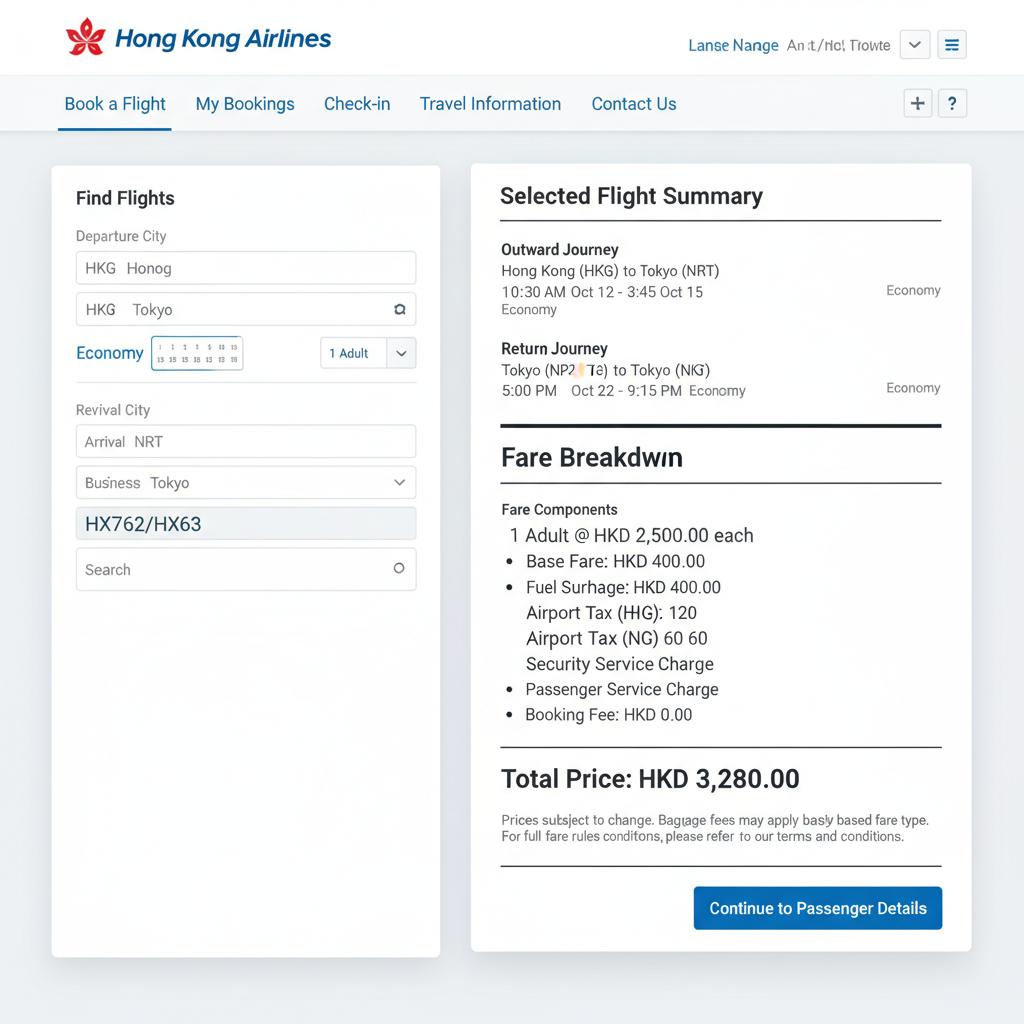Open the date picker calendar widget
Viewport: 1024px width, 1024px height.
click(x=197, y=353)
